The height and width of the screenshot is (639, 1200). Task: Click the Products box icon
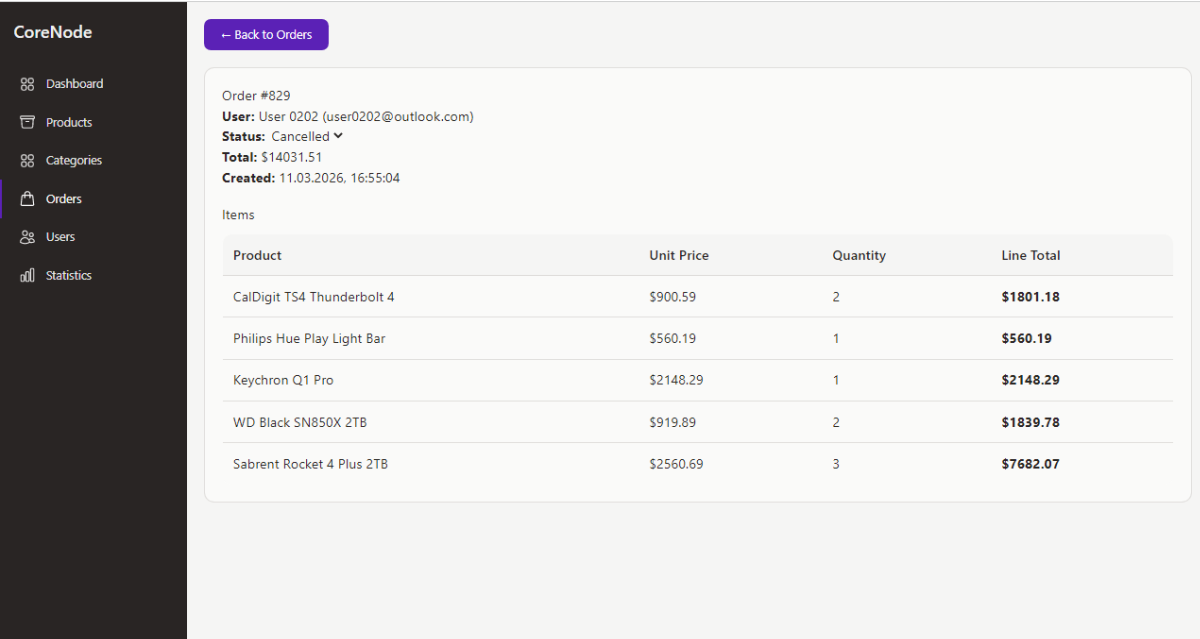point(28,122)
